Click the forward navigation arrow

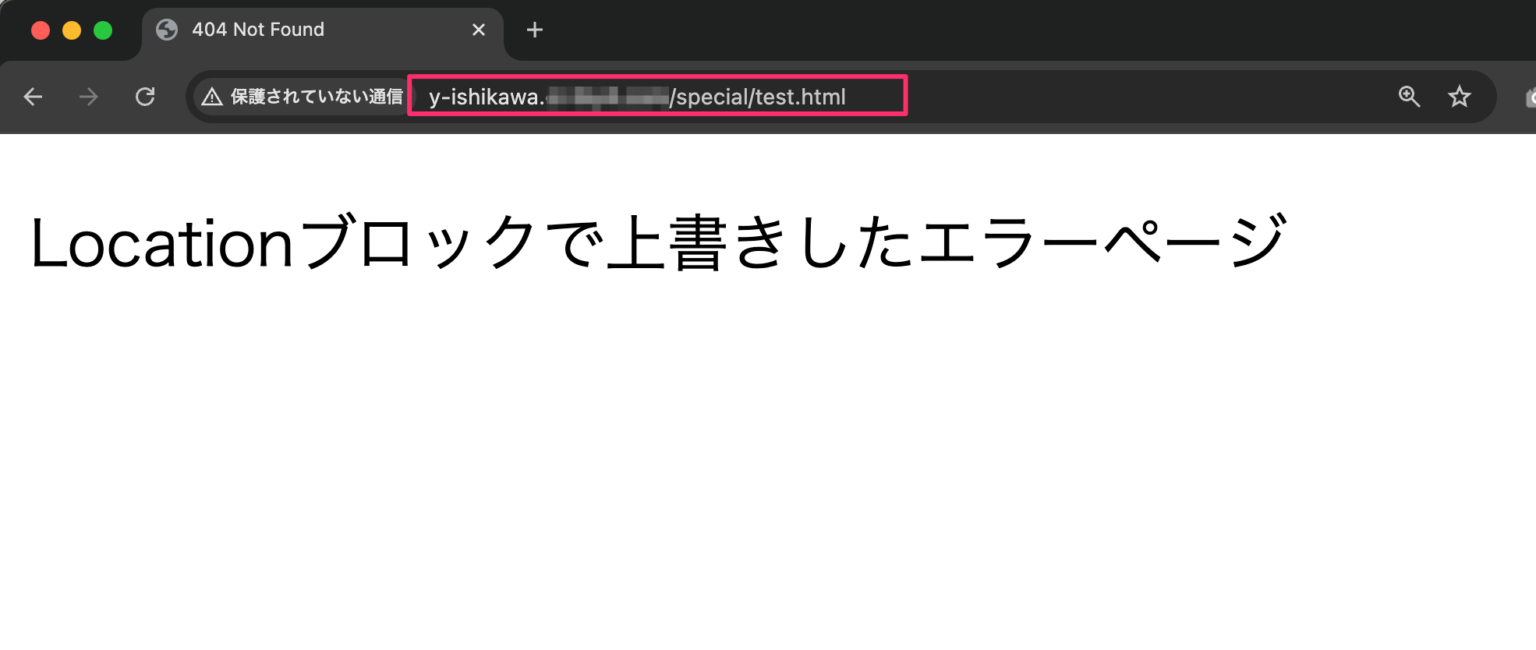pyautogui.click(x=88, y=96)
